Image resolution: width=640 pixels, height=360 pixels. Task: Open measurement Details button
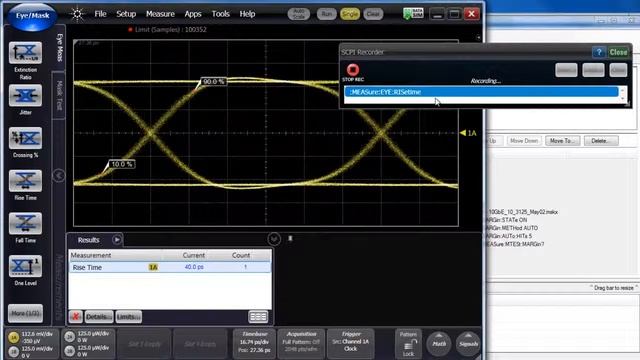pyautogui.click(x=99, y=317)
